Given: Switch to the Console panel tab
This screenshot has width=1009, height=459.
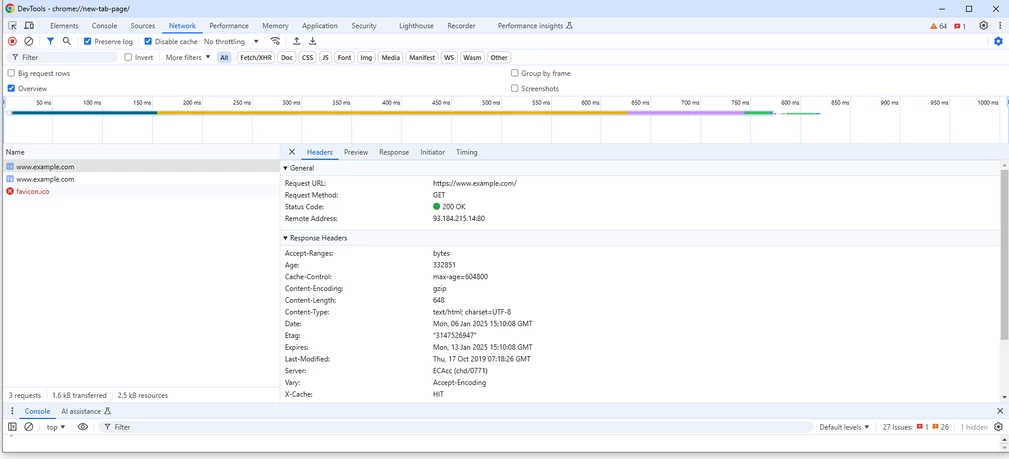Looking at the screenshot, I should coord(104,26).
